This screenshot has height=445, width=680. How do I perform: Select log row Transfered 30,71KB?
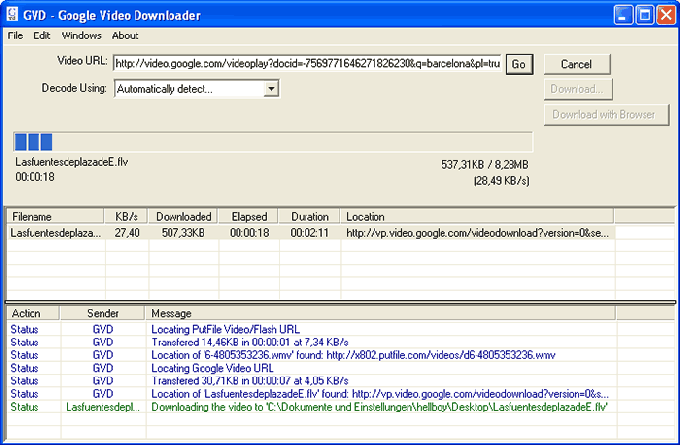(312, 381)
